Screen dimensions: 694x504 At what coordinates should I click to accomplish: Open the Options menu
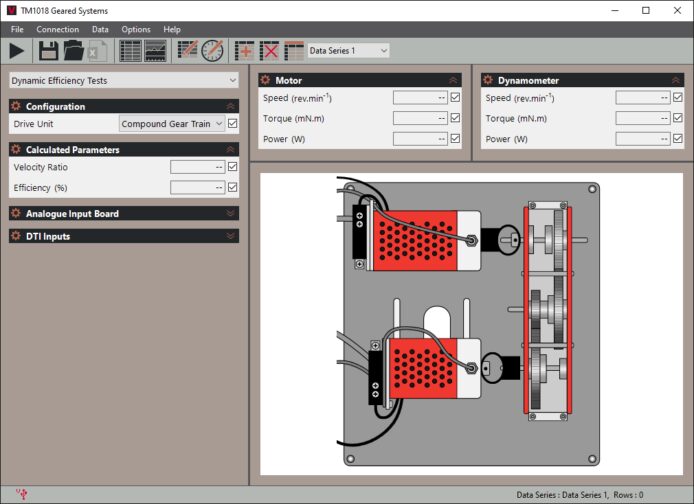[x=136, y=30]
